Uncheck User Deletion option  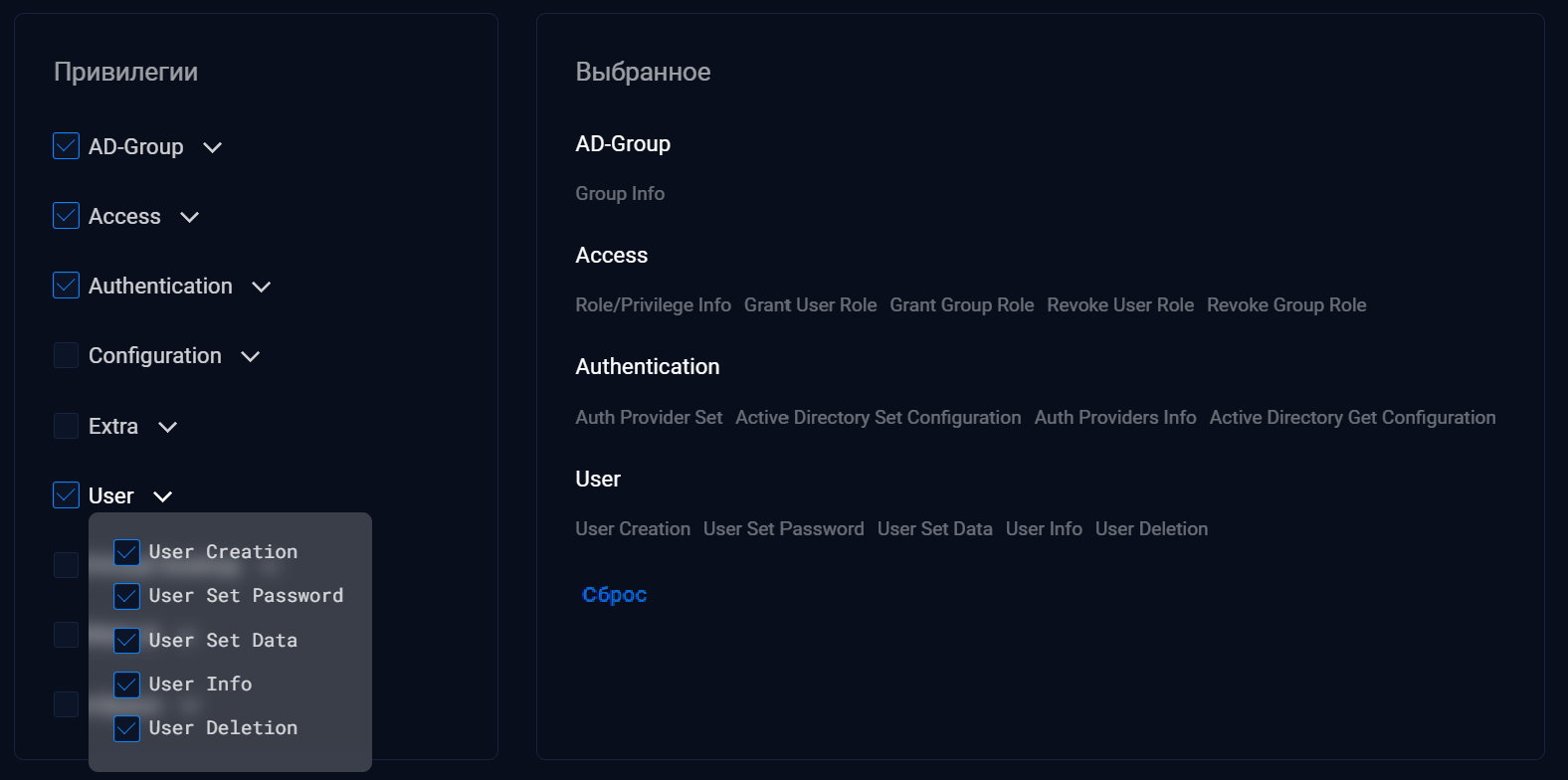pos(126,728)
